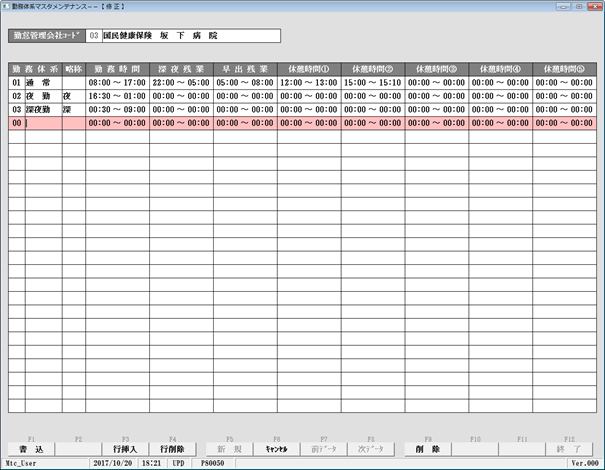Click the blank F2 function button
This screenshot has height=470, width=605.
click(x=78, y=449)
